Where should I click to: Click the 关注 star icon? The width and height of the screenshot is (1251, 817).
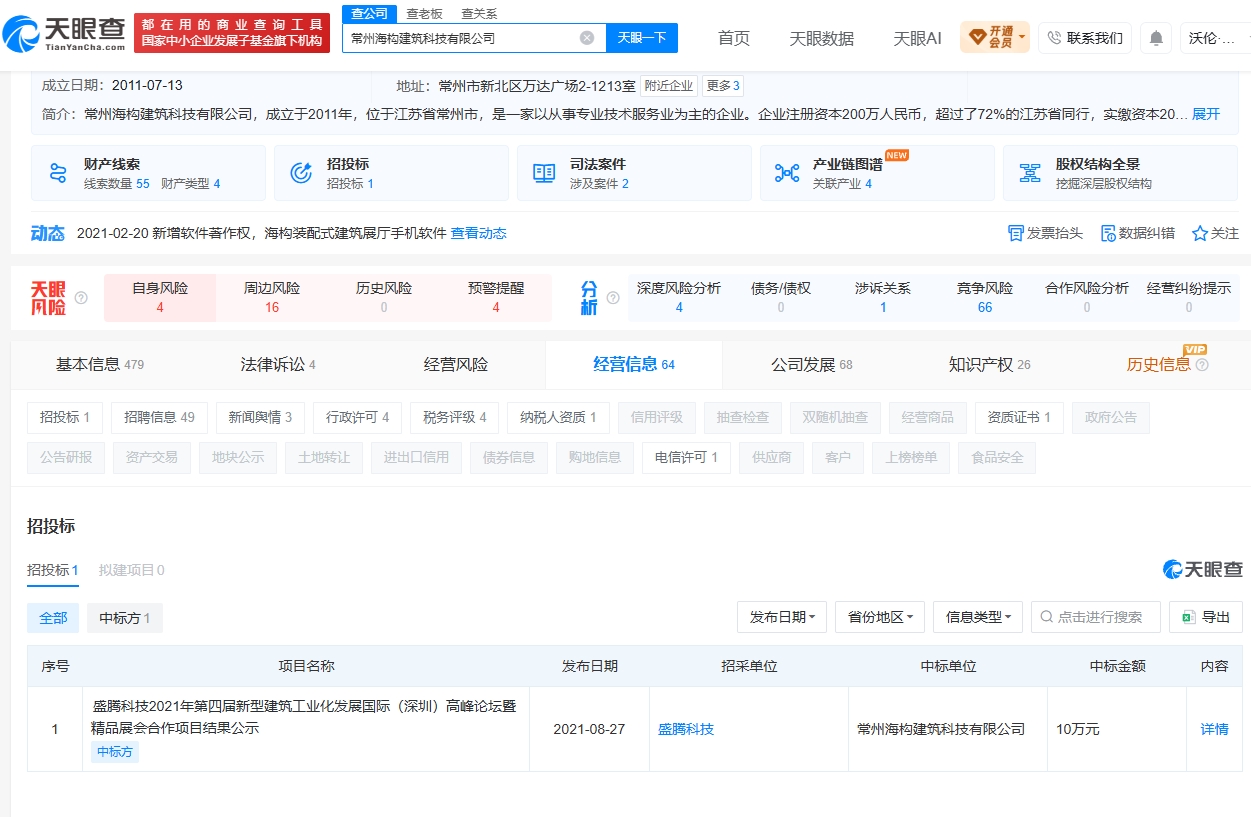coord(1200,233)
